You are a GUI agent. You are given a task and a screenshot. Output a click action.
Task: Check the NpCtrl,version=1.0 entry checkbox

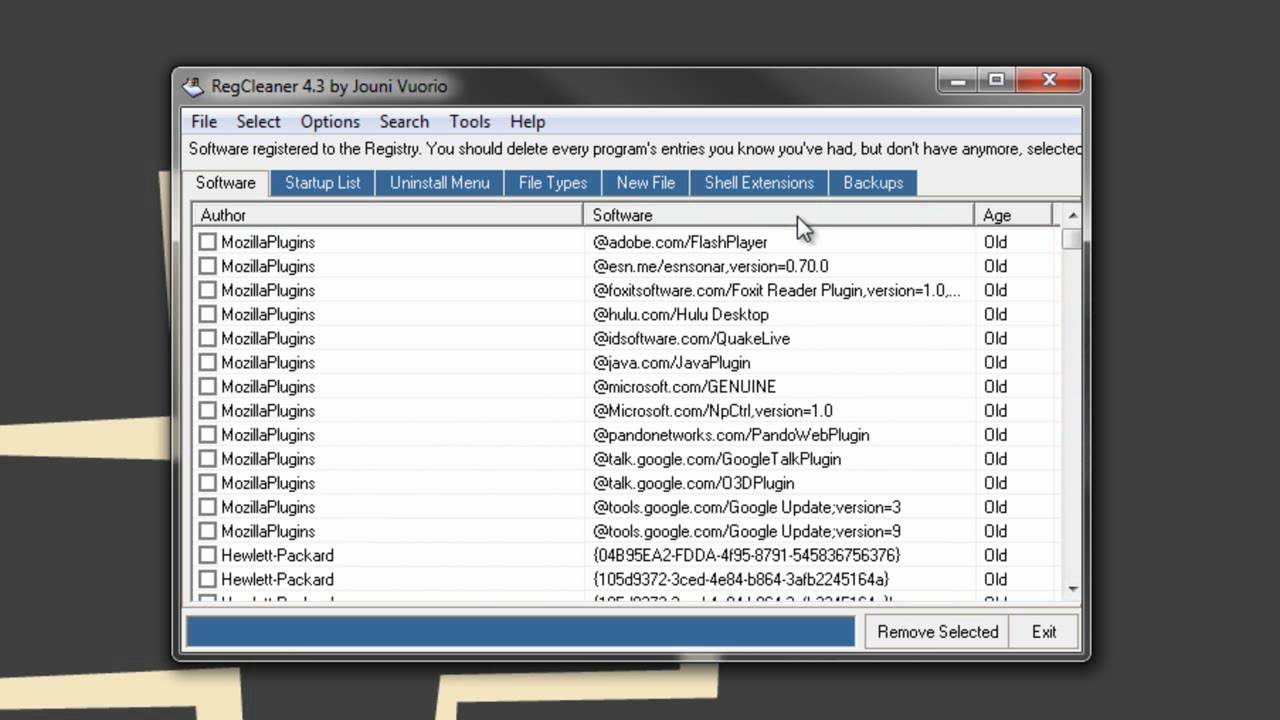pyautogui.click(x=207, y=410)
